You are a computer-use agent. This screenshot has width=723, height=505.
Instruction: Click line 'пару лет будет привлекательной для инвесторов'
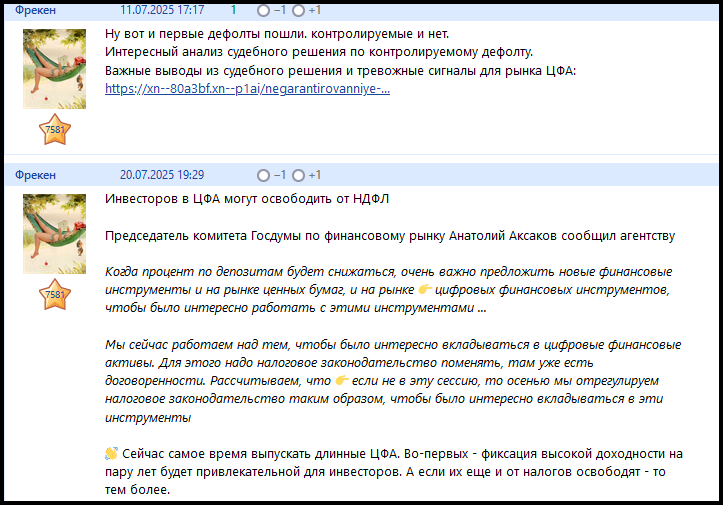(385, 472)
